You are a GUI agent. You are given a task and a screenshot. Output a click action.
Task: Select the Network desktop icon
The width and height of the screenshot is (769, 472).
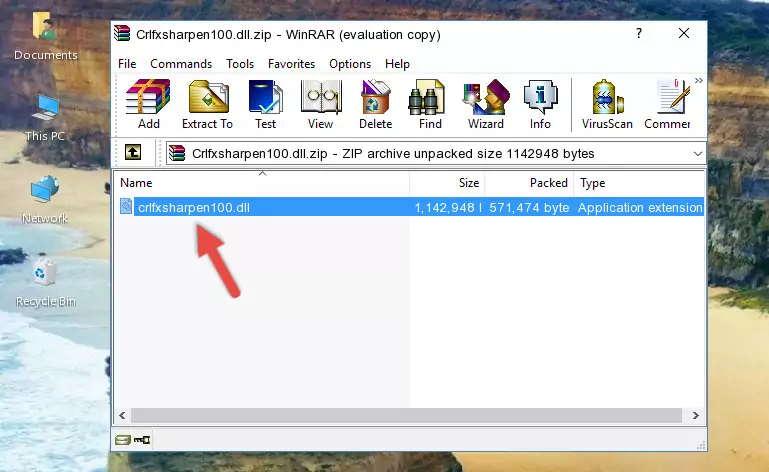pos(45,200)
